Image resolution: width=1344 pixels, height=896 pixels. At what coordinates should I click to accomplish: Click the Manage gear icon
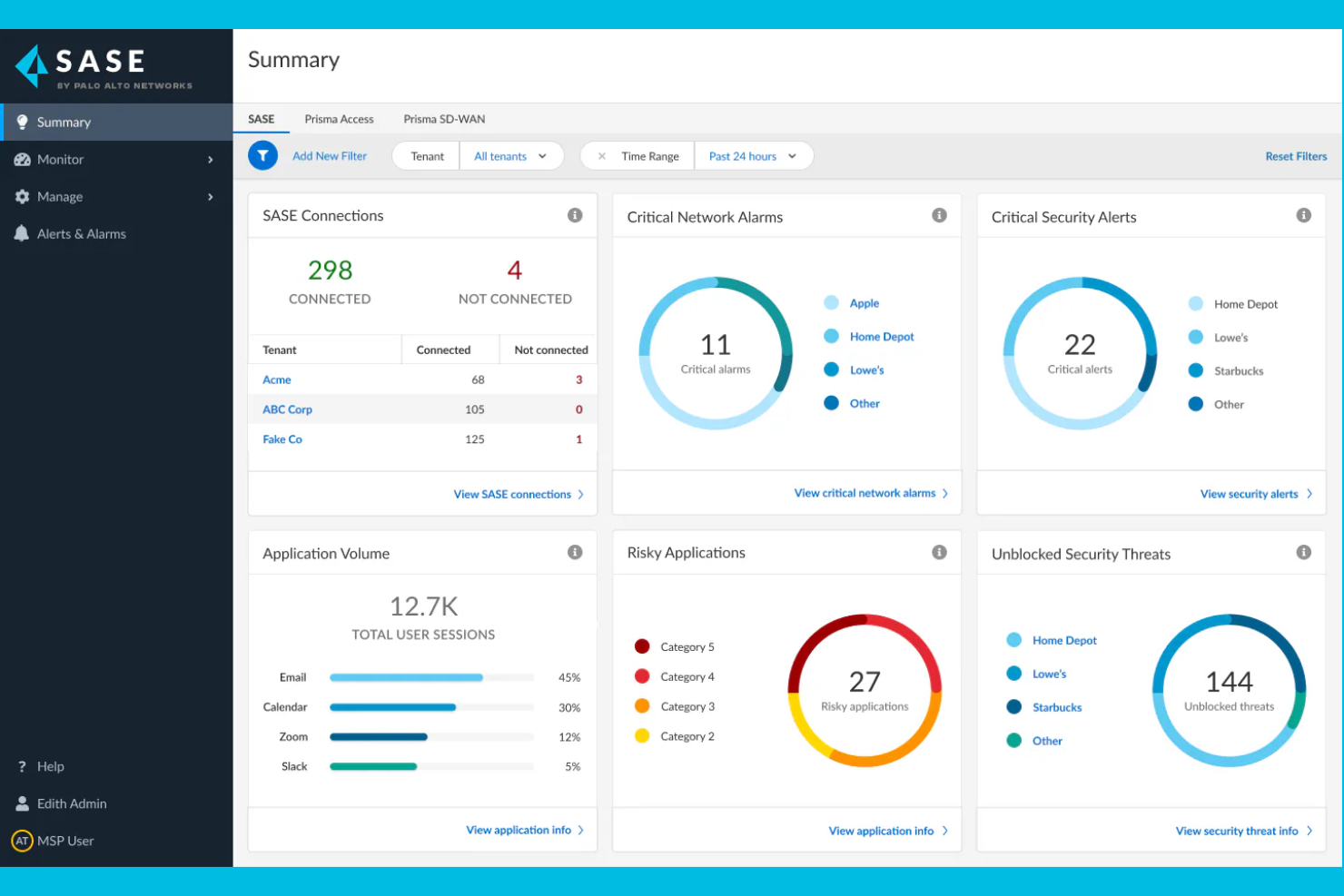(x=22, y=196)
